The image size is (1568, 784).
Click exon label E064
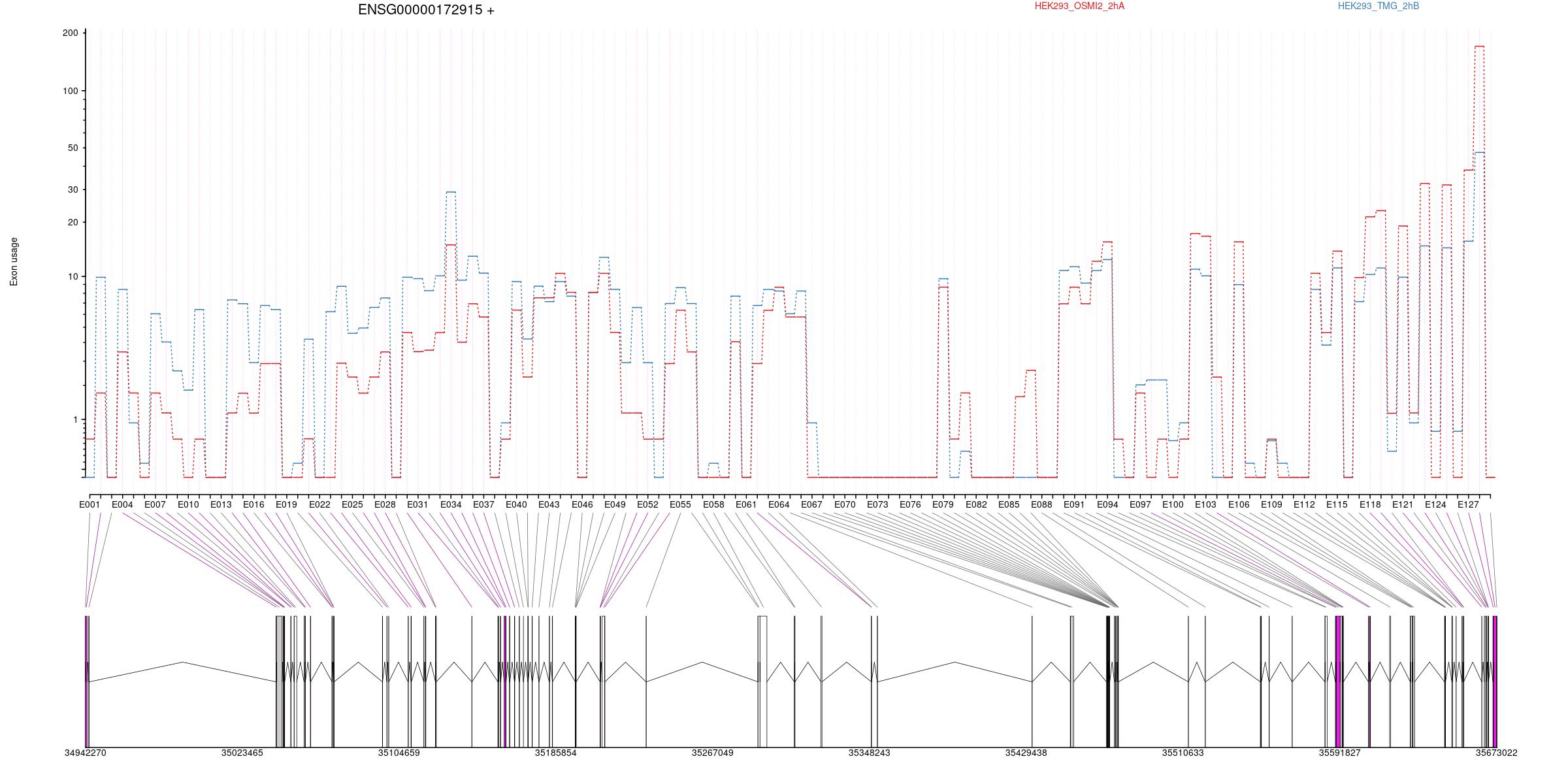(779, 504)
